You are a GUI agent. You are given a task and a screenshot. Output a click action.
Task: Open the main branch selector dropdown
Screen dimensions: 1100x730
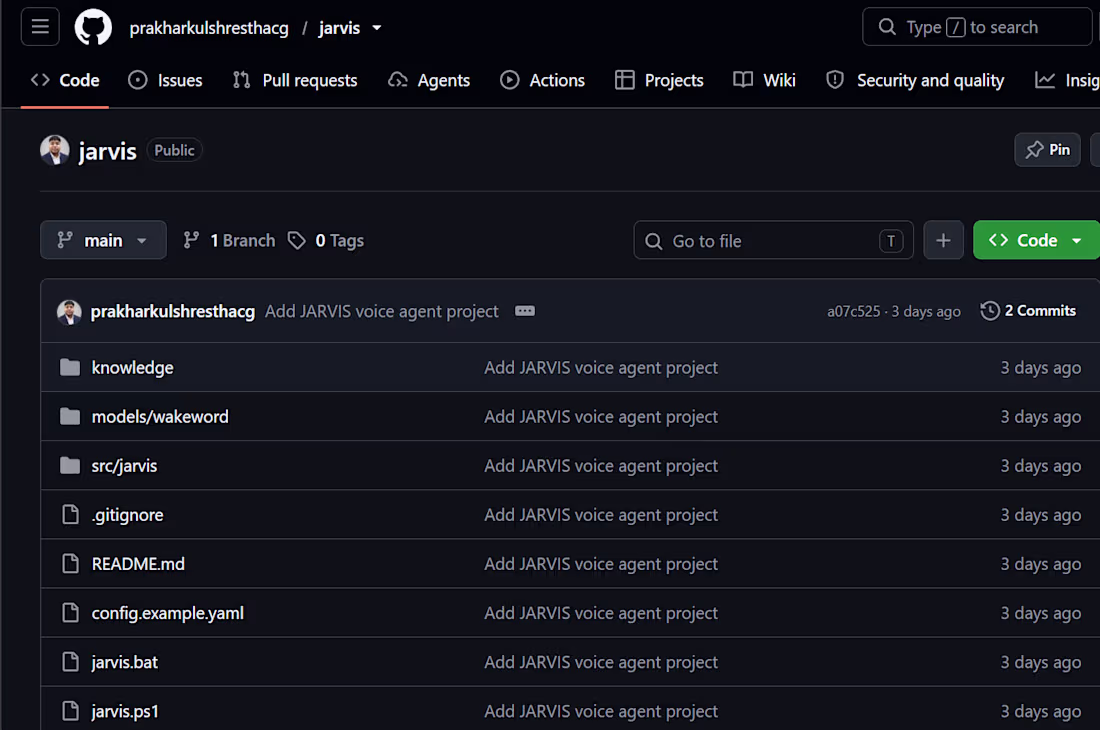103,241
